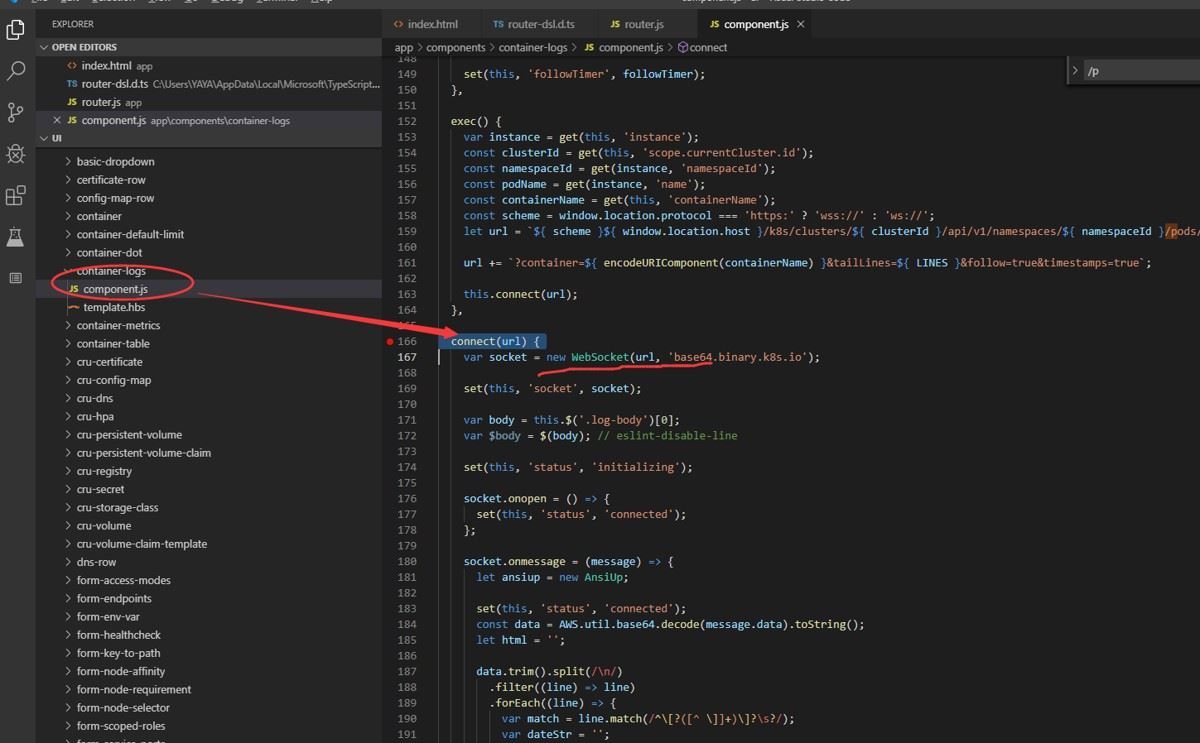Expand replace toggle arrow in find widget
Image resolution: width=1200 pixels, height=743 pixels.
point(1075,71)
